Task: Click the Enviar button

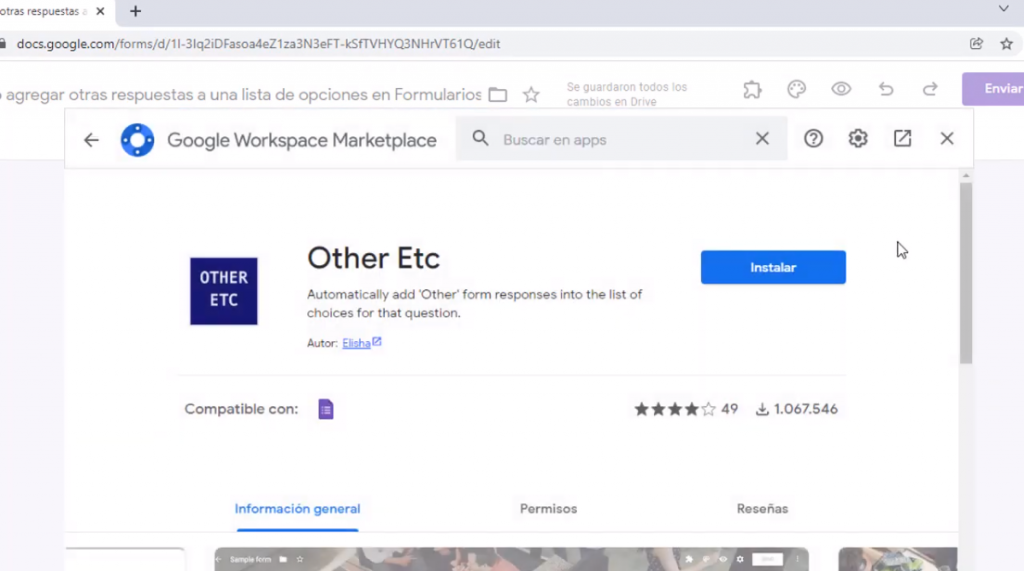Action: (993, 89)
